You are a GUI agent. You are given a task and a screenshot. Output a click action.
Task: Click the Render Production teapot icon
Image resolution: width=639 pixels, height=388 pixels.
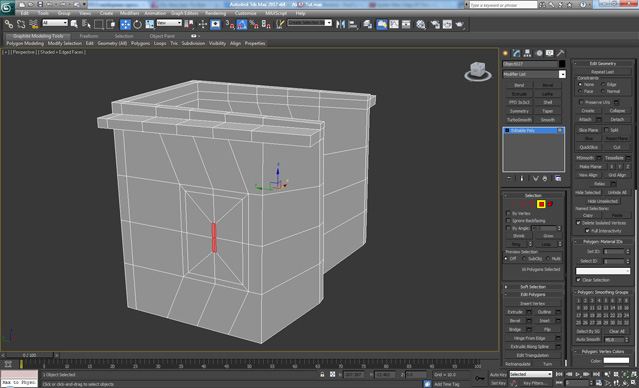coord(460,24)
